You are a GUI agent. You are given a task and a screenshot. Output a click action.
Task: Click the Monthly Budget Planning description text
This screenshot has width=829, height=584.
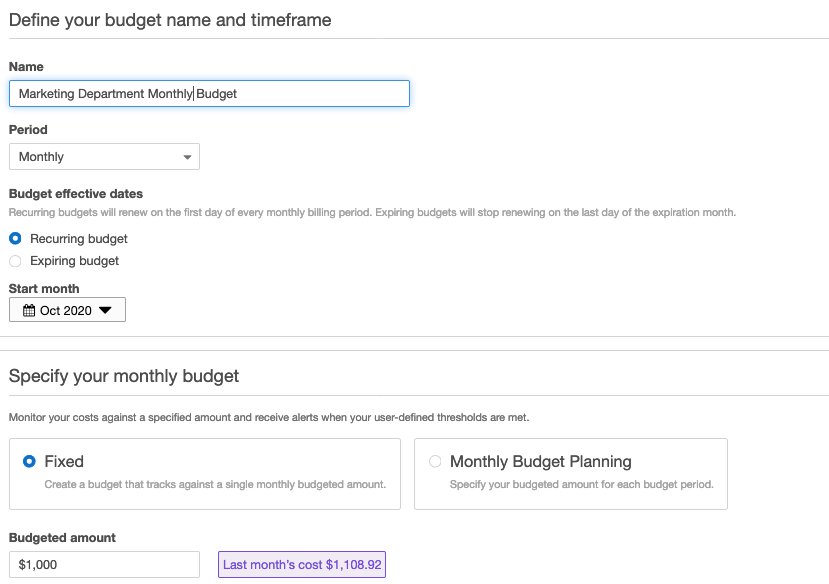pyautogui.click(x=581, y=485)
